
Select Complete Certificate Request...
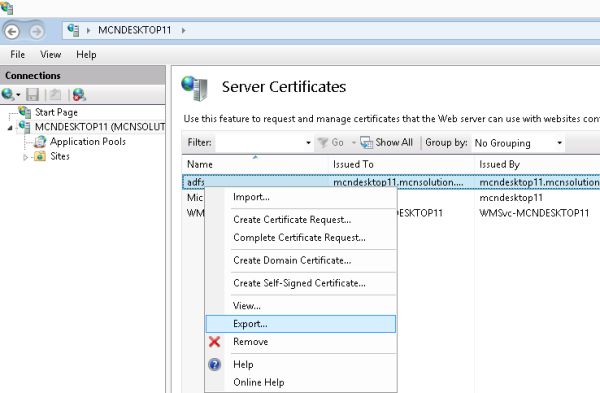click(301, 238)
